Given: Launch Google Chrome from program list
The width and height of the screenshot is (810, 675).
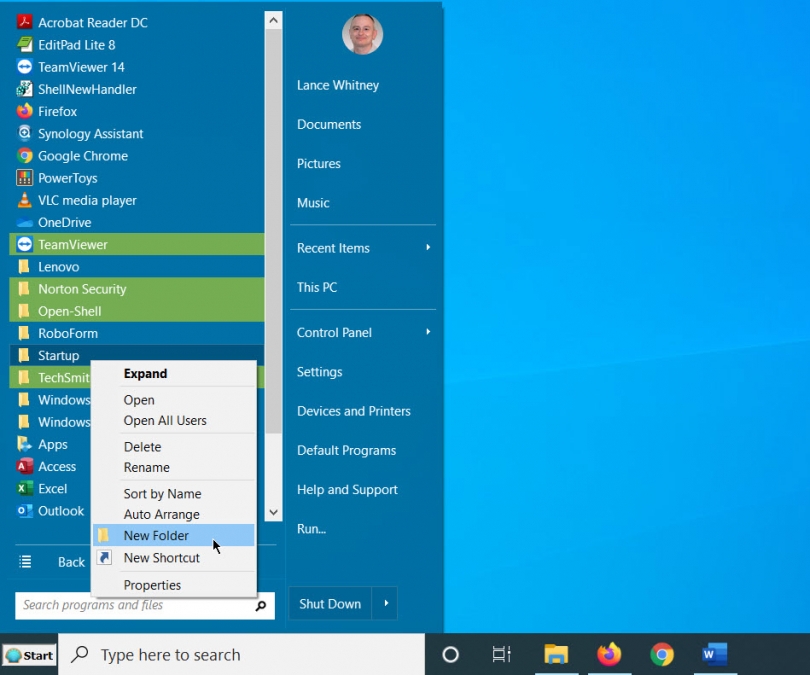Looking at the screenshot, I should [x=137, y=155].
